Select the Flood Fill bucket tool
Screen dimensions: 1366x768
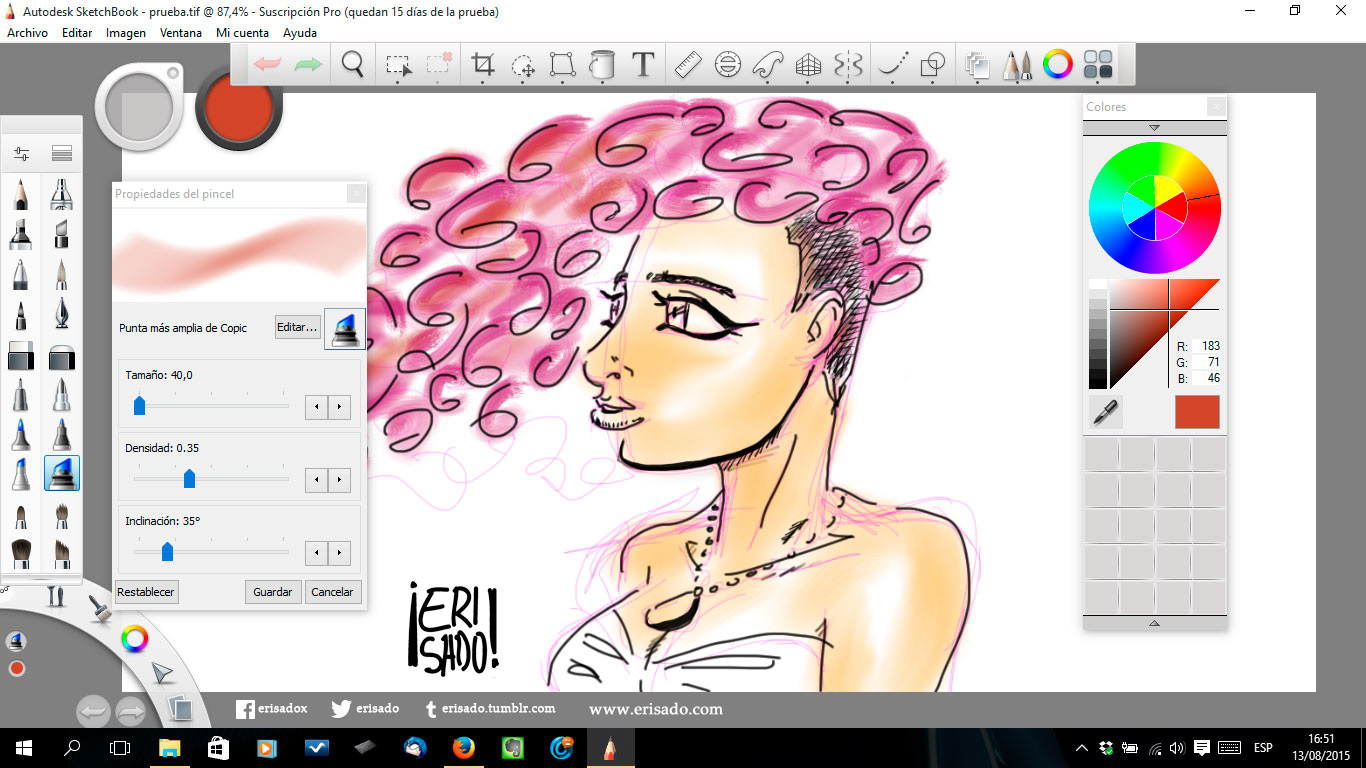(602, 66)
